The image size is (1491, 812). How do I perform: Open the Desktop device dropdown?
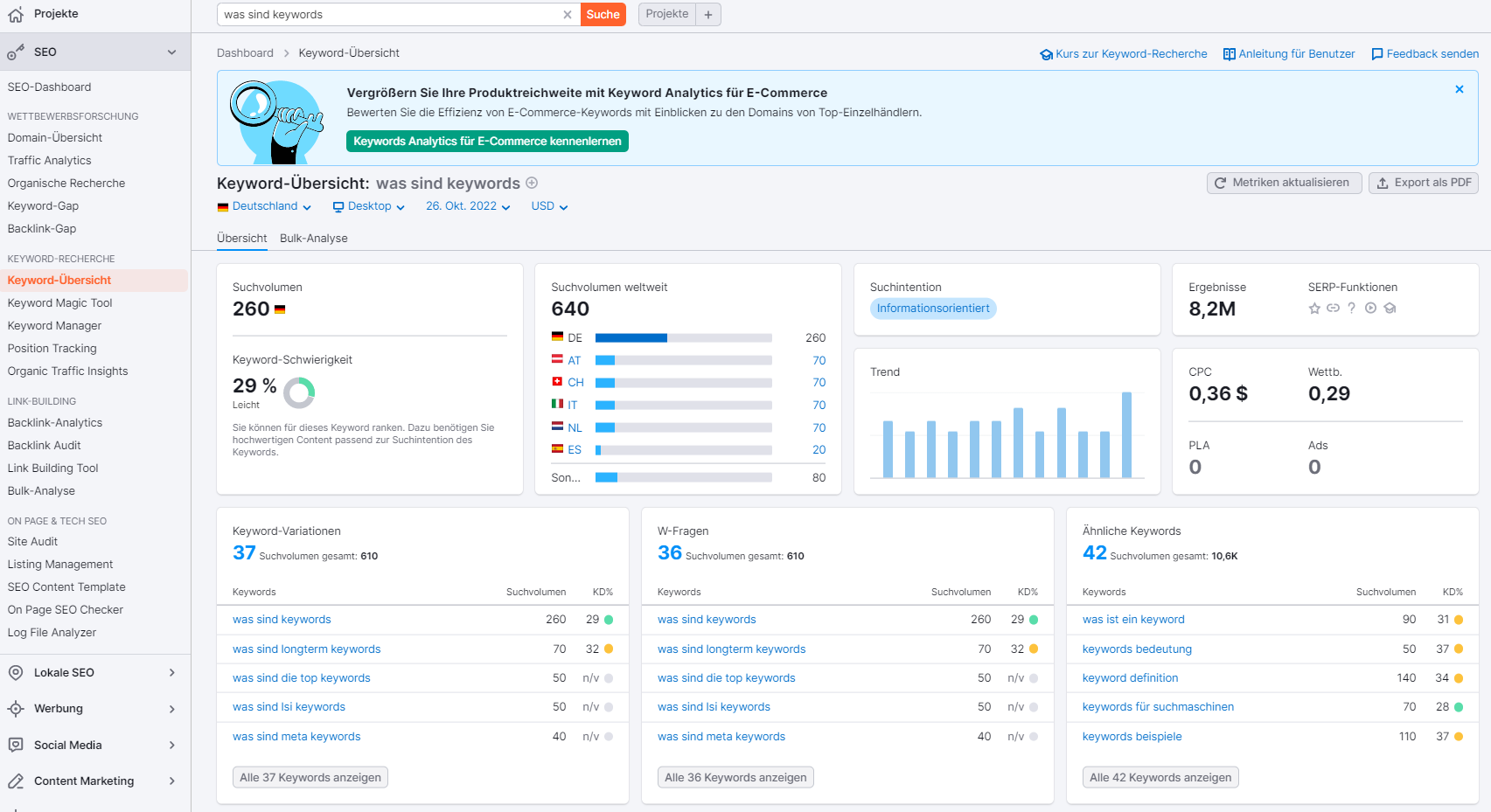[368, 206]
